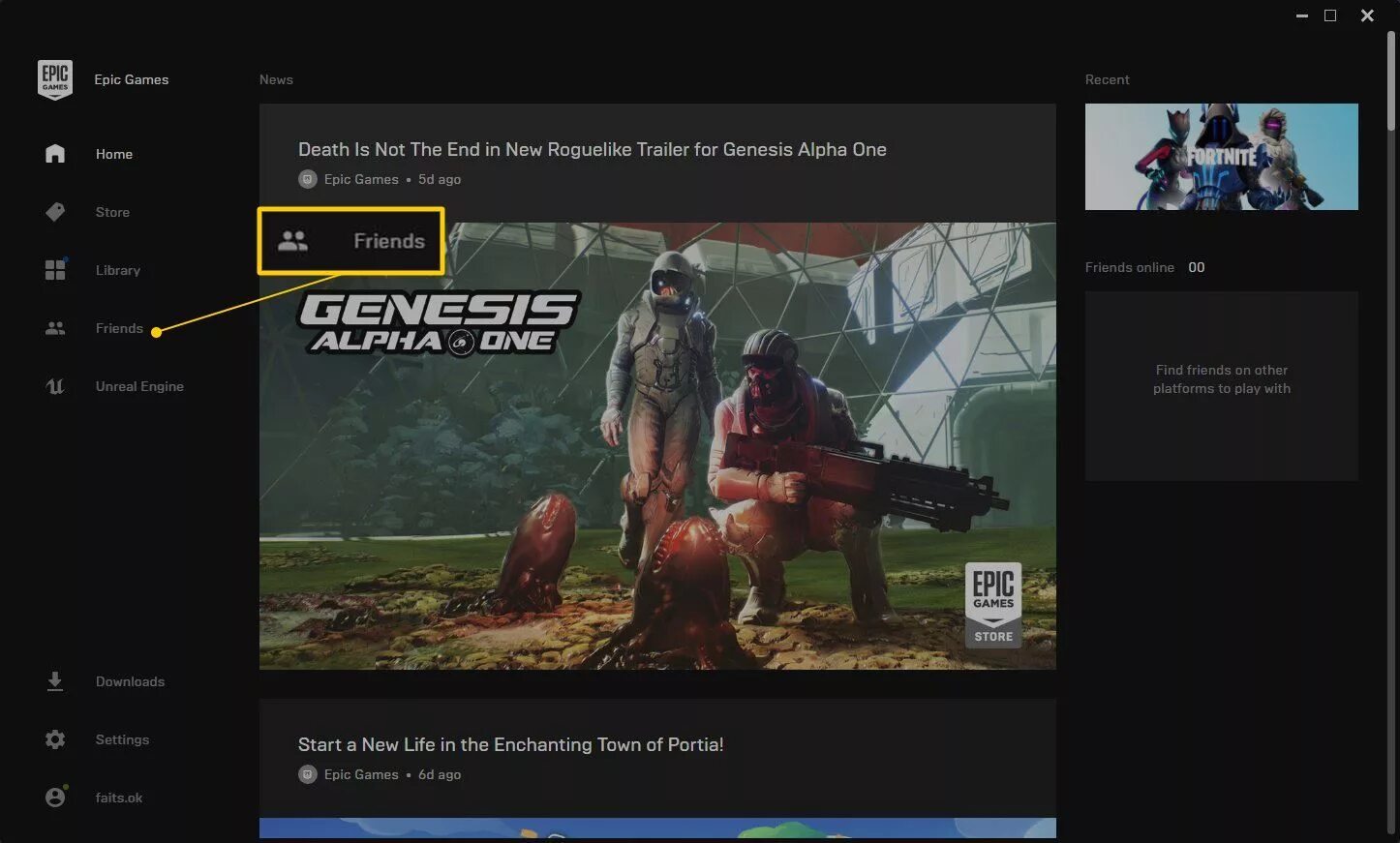Go to the Library section
Screen dimensions: 1400x843
tap(118, 270)
